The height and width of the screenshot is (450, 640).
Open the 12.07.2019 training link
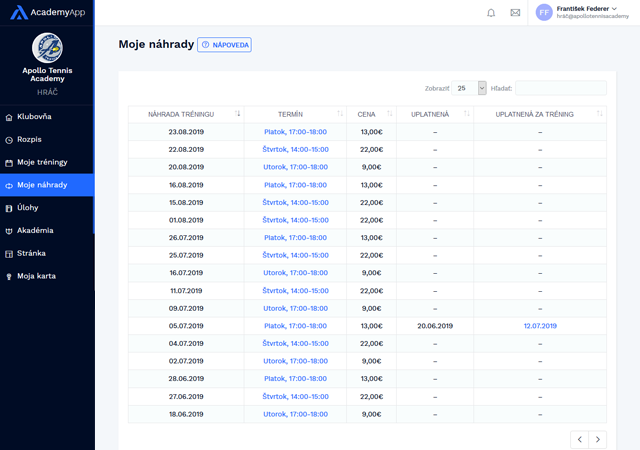pyautogui.click(x=539, y=326)
